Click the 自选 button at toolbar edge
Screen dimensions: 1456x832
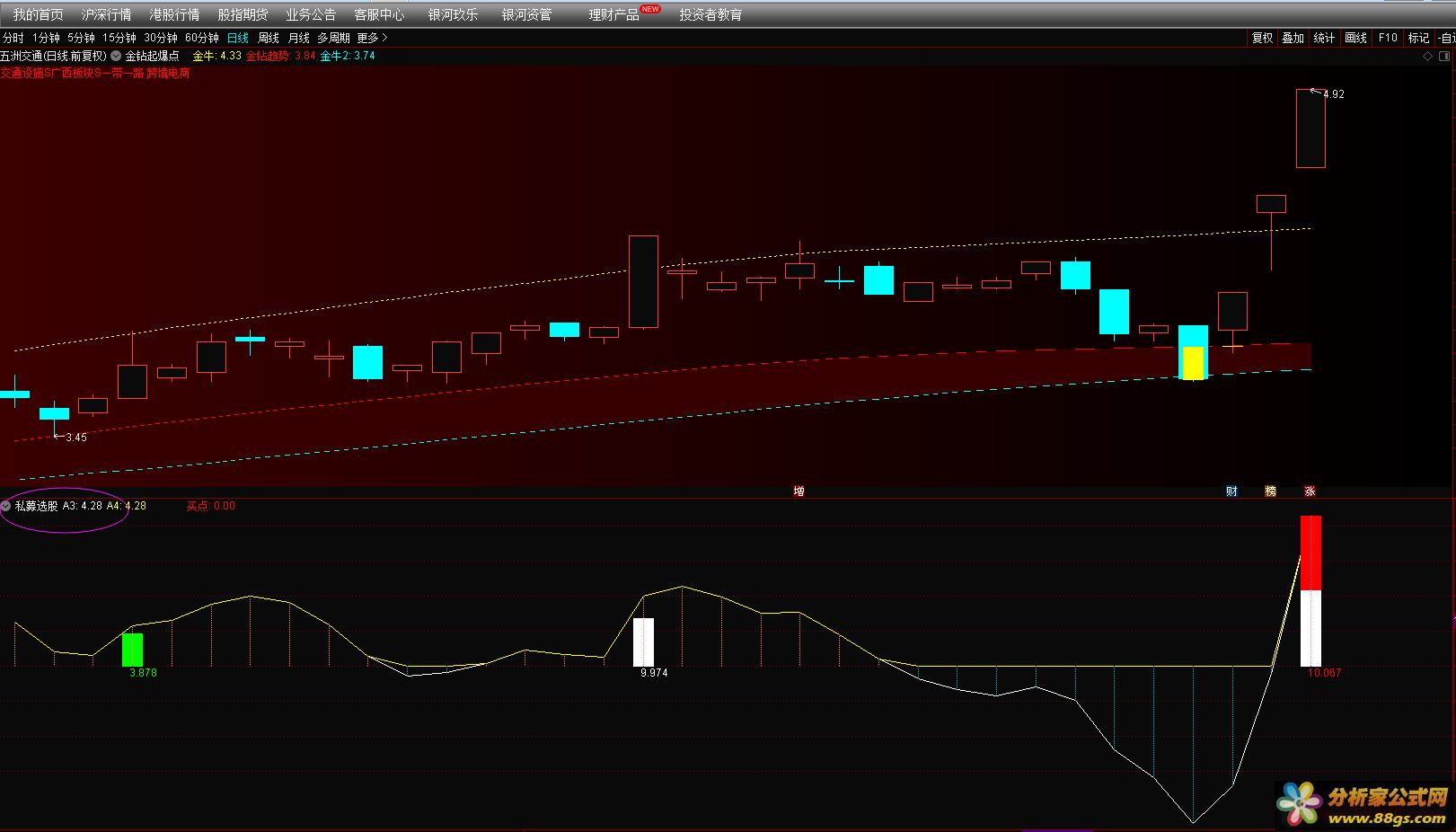pos(1446,38)
